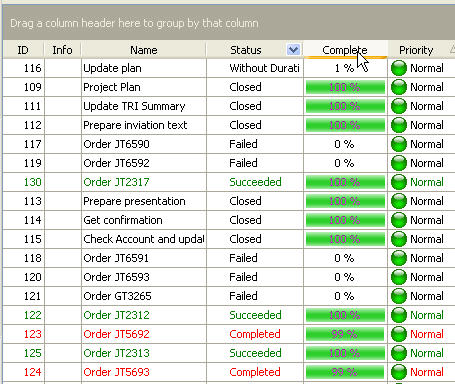This screenshot has height=384, width=455.
Task: Click the 'Failed' status of Order JT6593
Action: [255, 277]
